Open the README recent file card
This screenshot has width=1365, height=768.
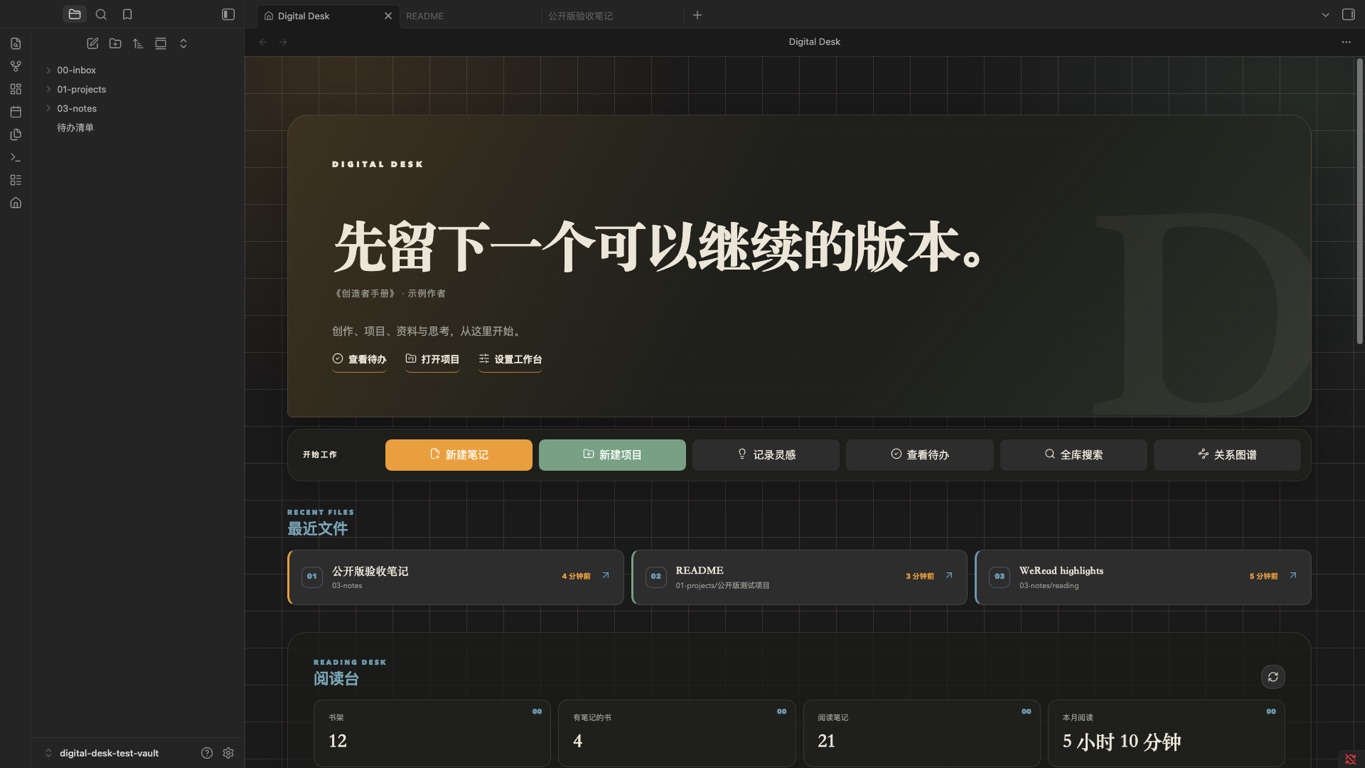click(x=799, y=577)
